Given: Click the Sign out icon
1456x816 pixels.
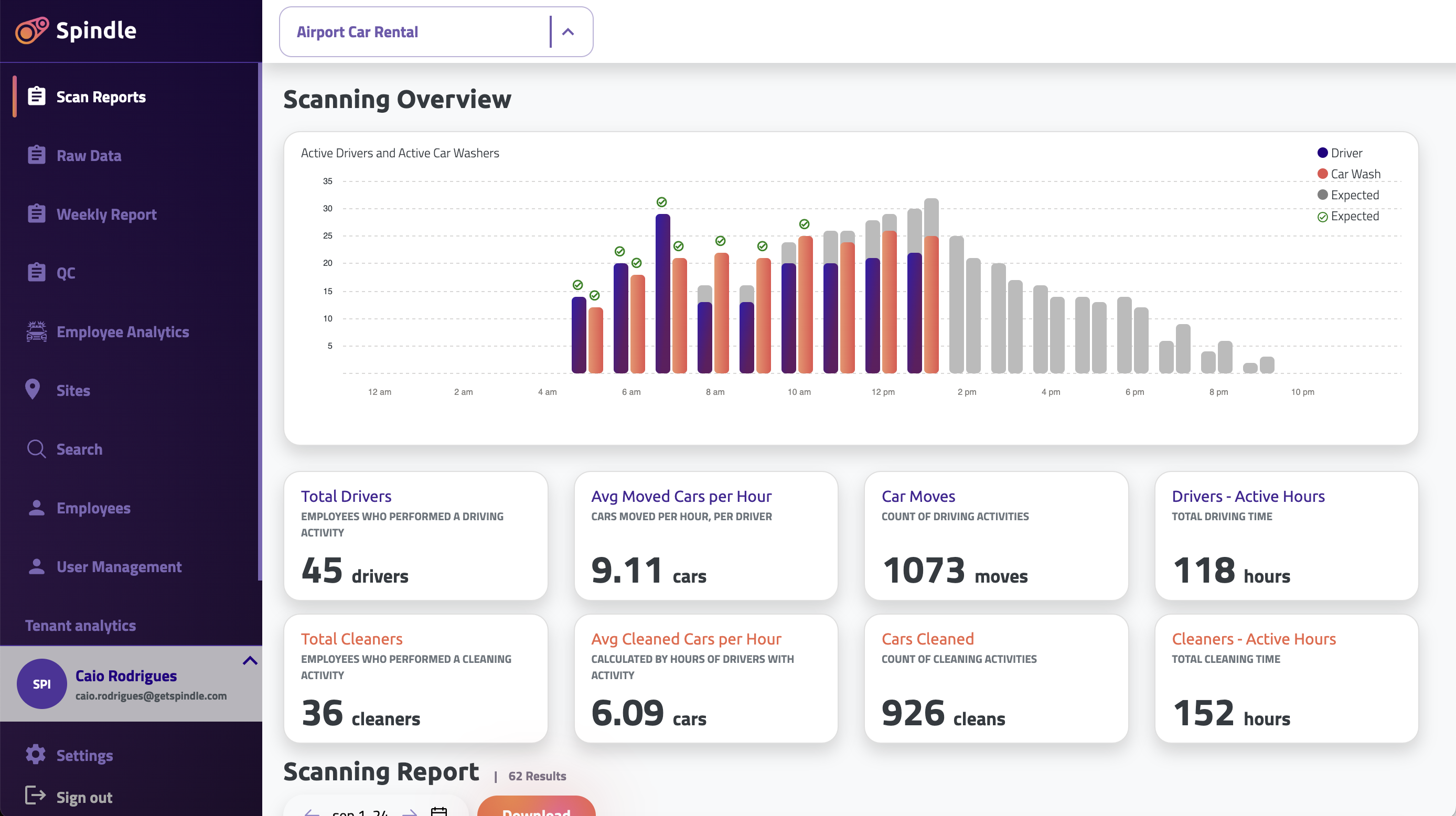Looking at the screenshot, I should (x=36, y=796).
